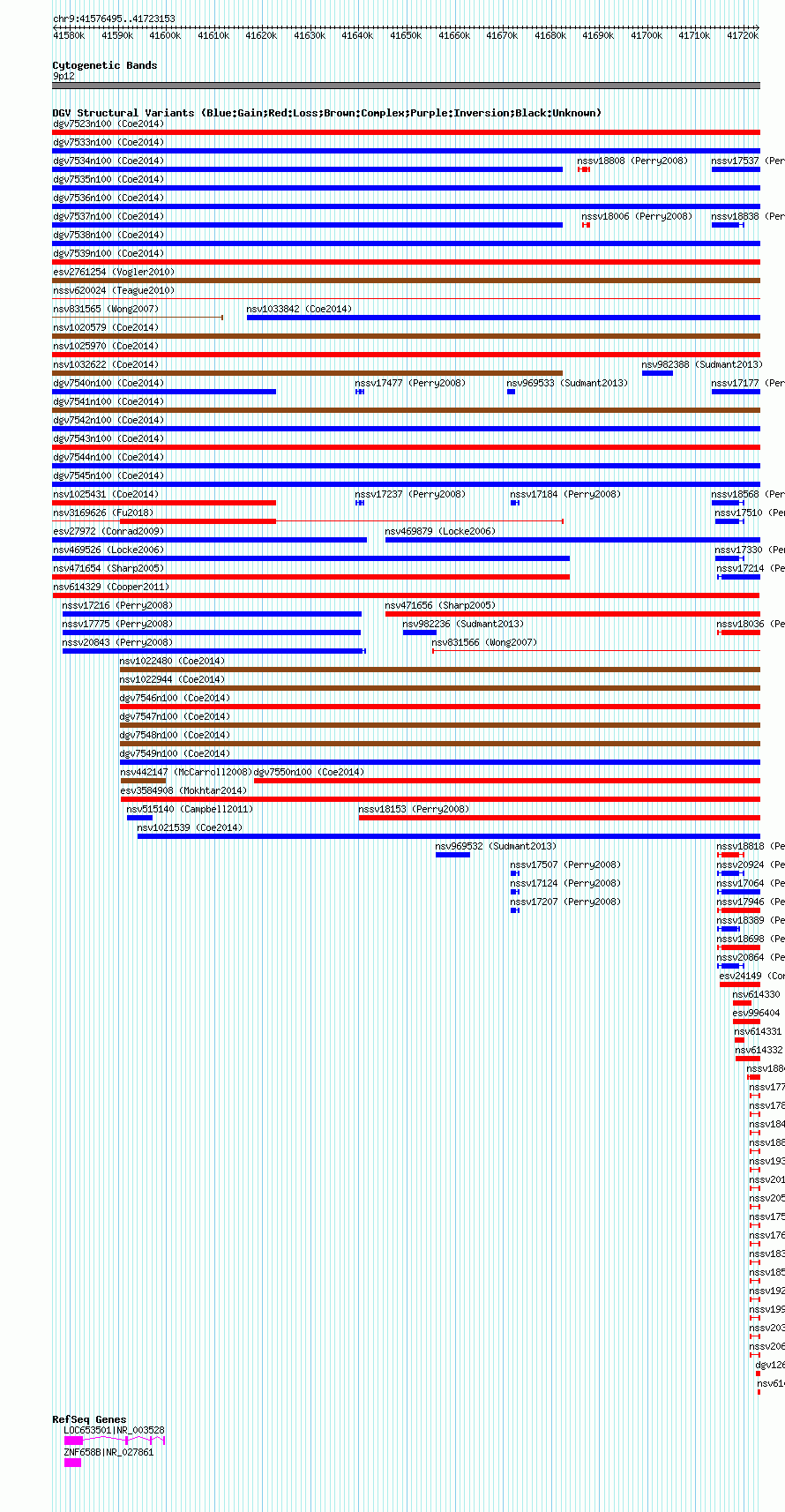
Task: Select the DGV Structural Variants track title
Action: (327, 113)
